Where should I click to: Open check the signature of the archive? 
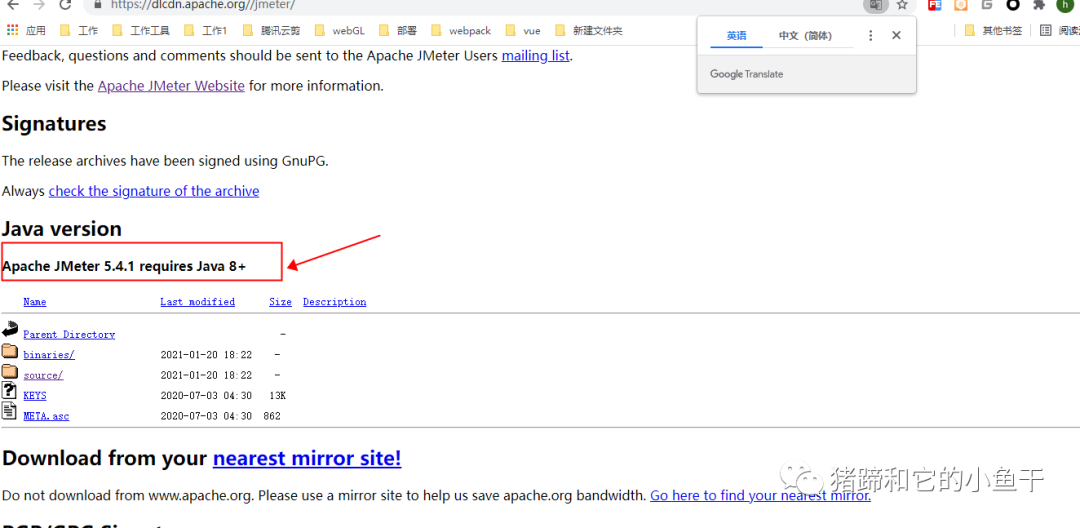(154, 191)
